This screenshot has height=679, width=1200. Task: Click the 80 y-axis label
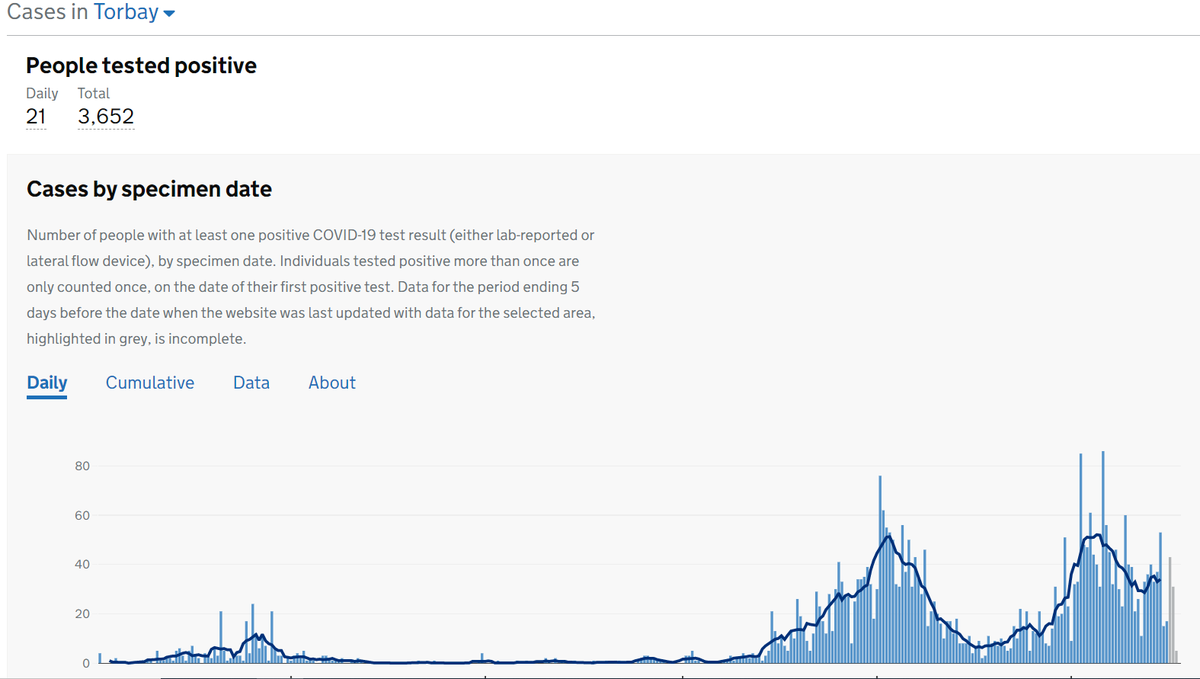tap(82, 467)
